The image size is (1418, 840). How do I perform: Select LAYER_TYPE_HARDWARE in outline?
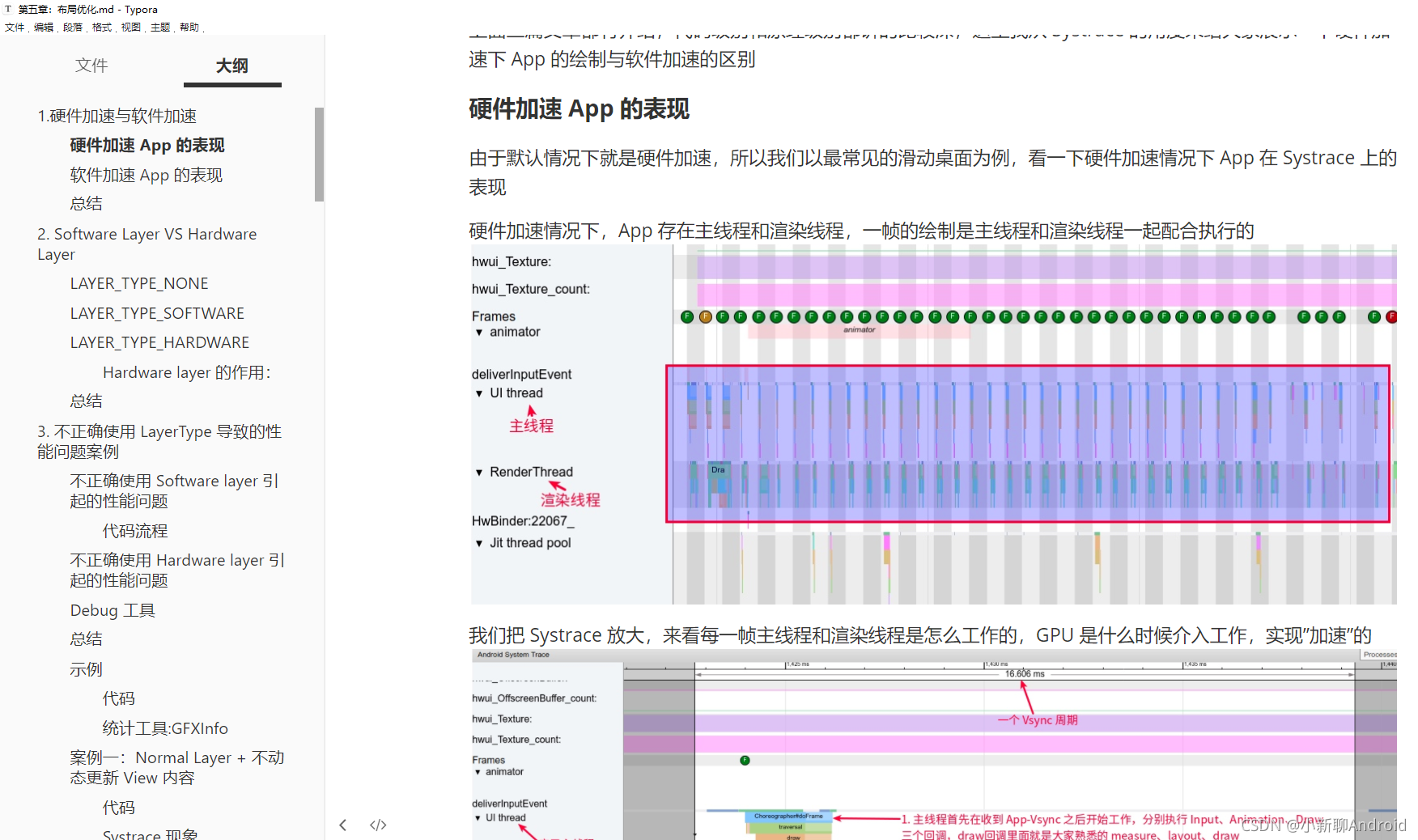click(x=159, y=342)
